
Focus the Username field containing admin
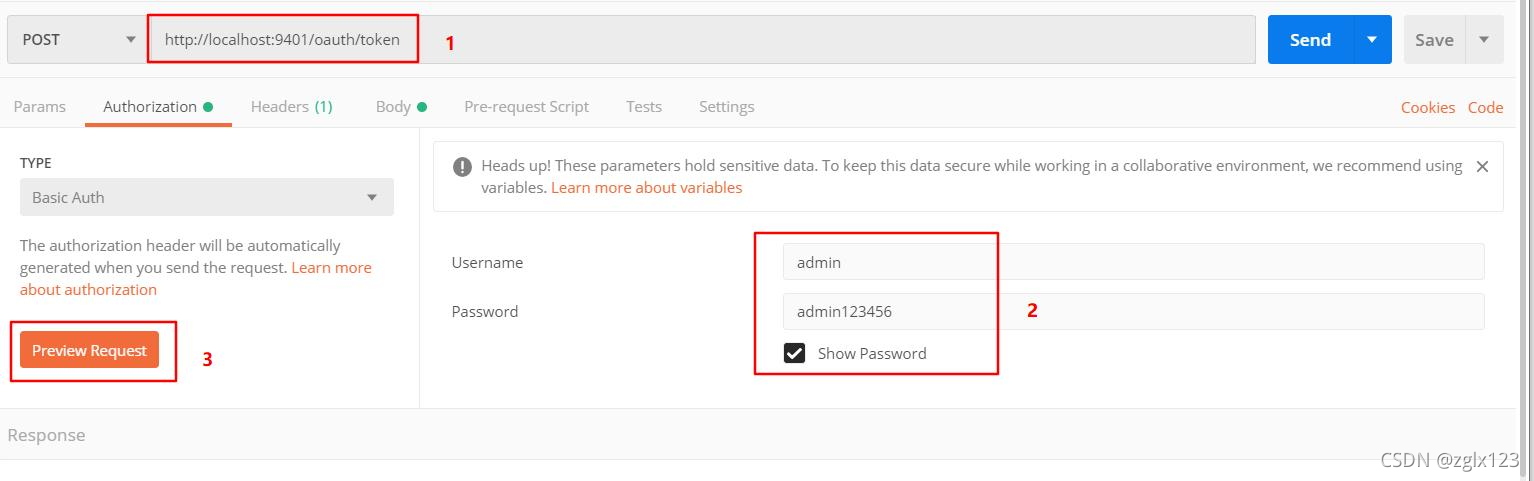point(1133,262)
